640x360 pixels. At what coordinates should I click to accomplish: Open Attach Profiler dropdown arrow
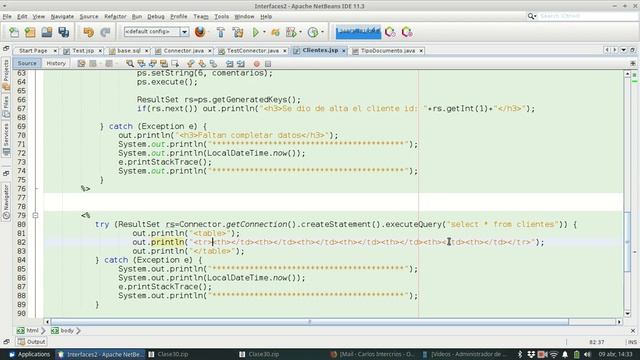point(322,32)
